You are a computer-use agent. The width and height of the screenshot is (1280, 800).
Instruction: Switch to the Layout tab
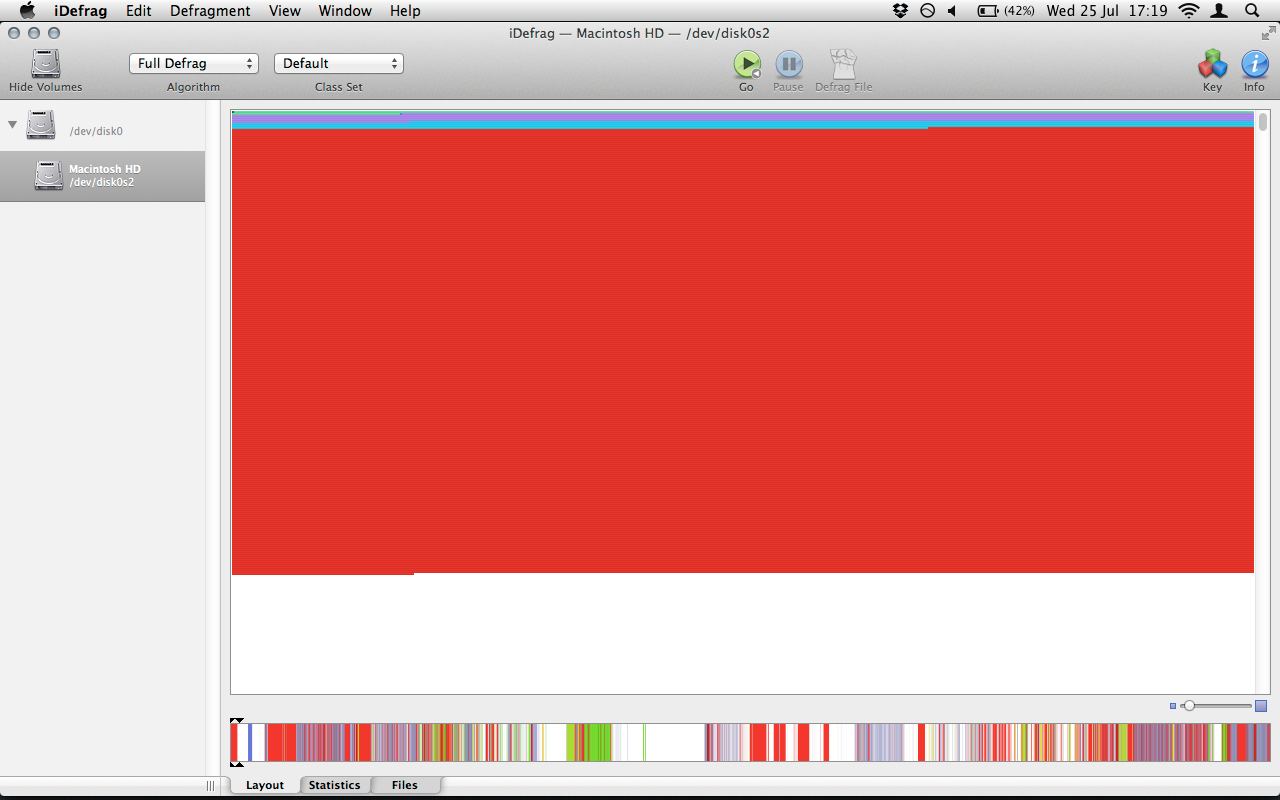click(x=265, y=785)
